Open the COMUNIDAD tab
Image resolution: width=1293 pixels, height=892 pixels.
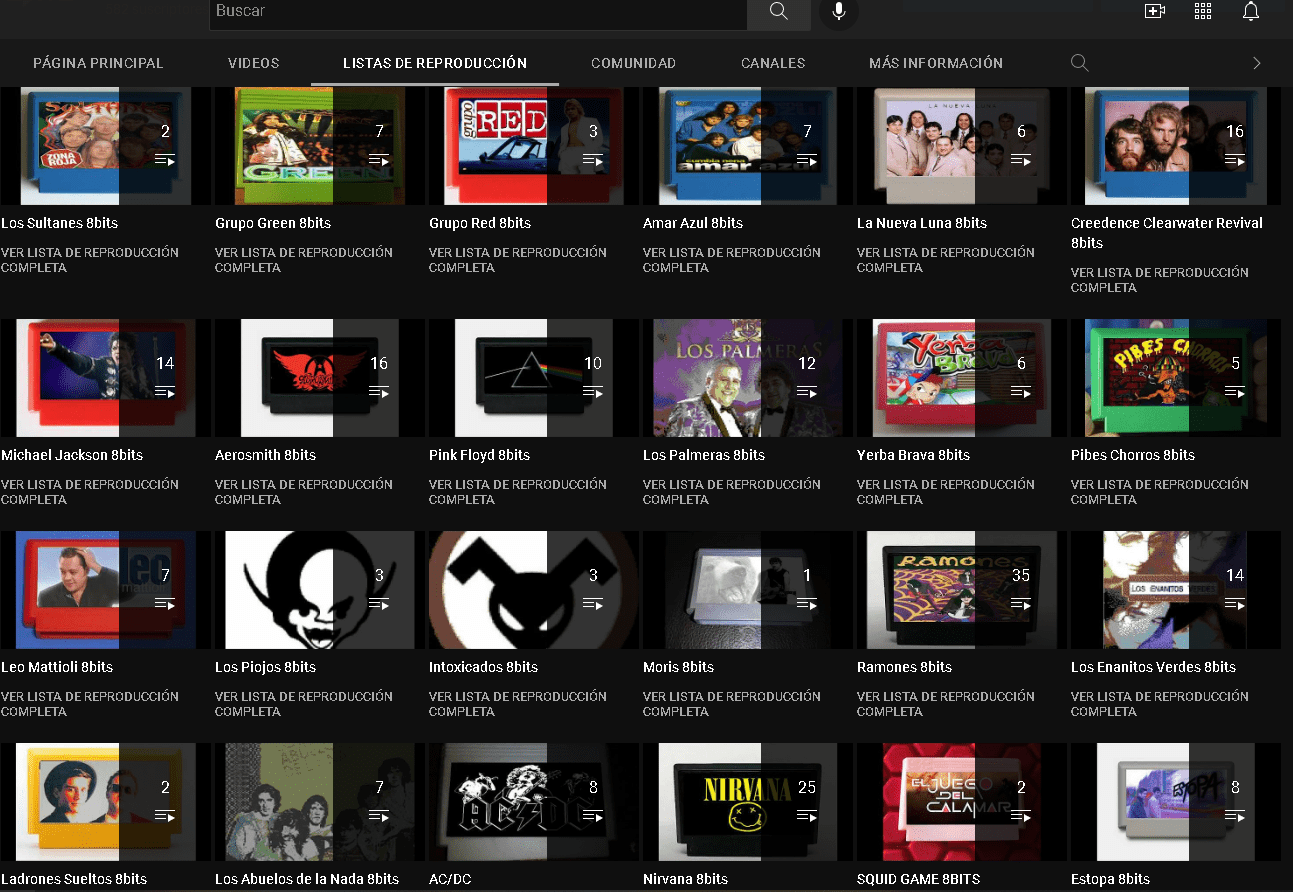pos(633,63)
